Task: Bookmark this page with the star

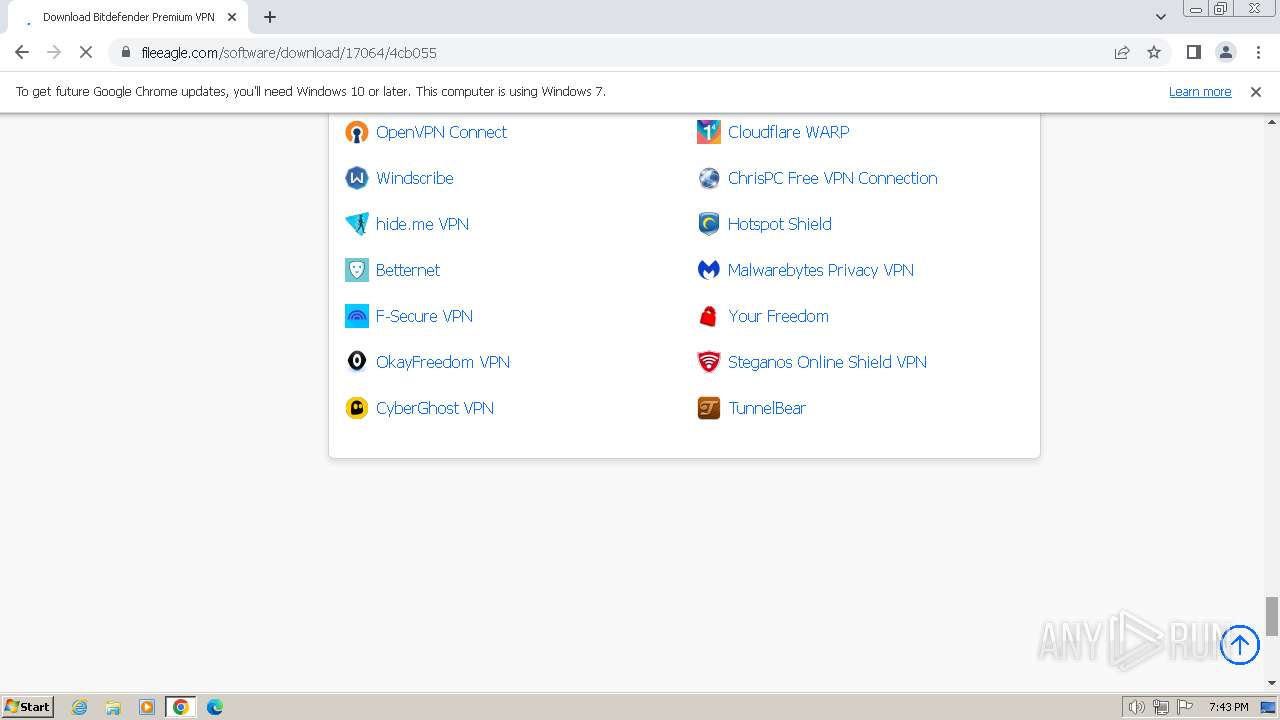Action: [1154, 52]
